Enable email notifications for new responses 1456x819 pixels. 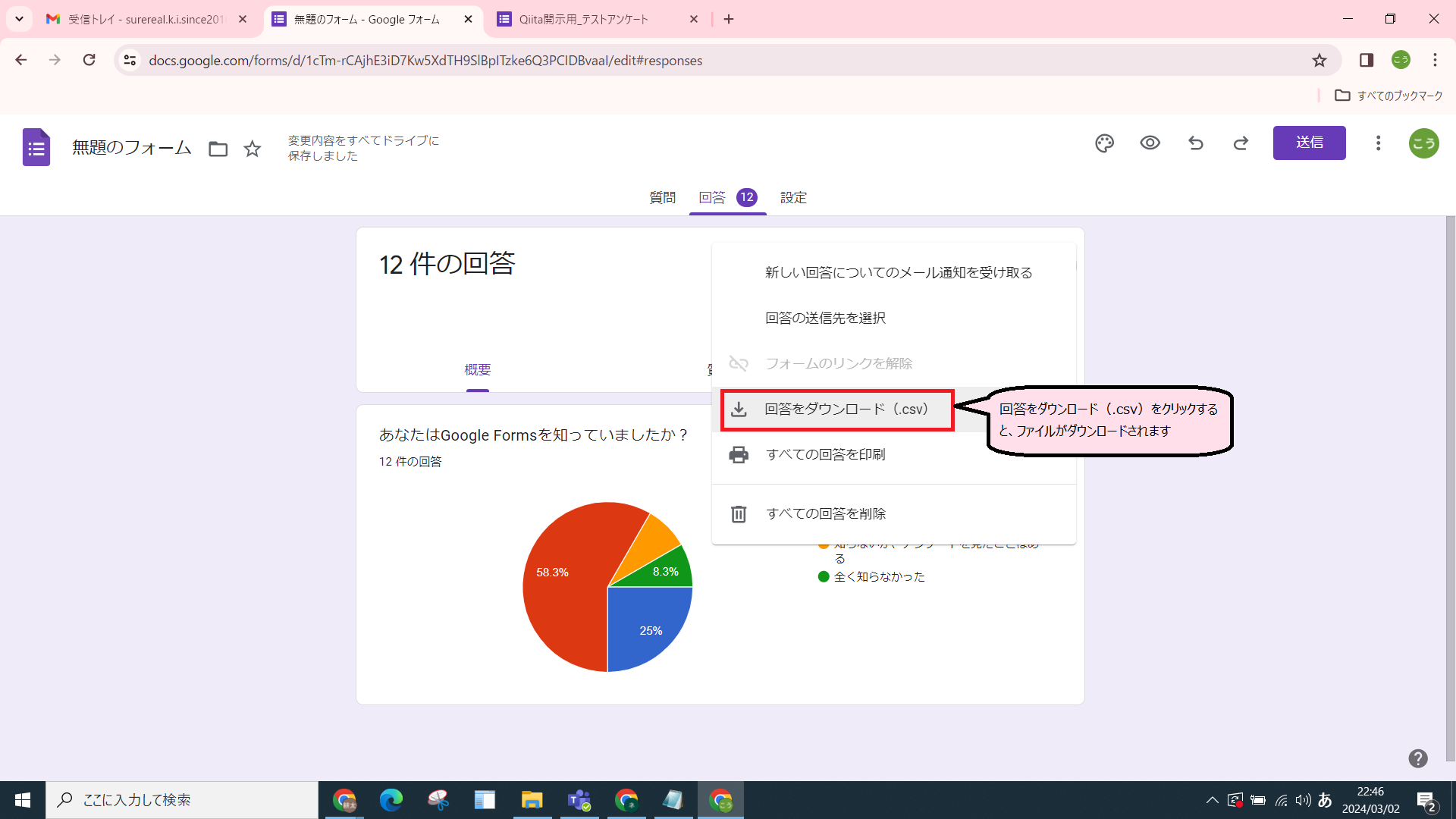pos(897,271)
